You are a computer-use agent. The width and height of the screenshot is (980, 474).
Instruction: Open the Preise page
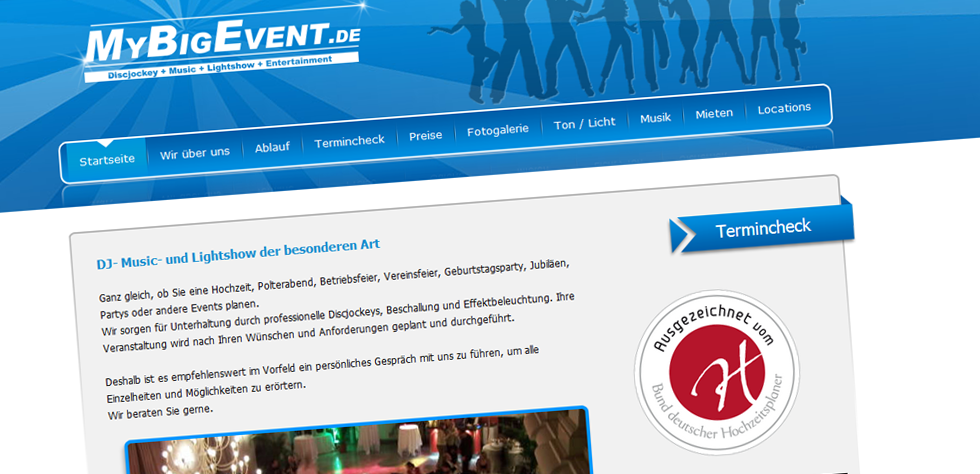425,136
